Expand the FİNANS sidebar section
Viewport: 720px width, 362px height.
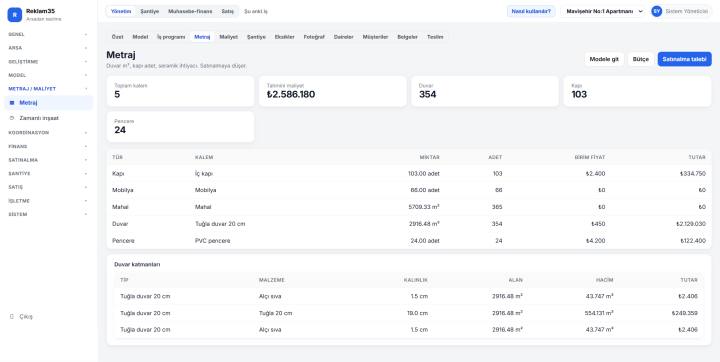coord(48,147)
